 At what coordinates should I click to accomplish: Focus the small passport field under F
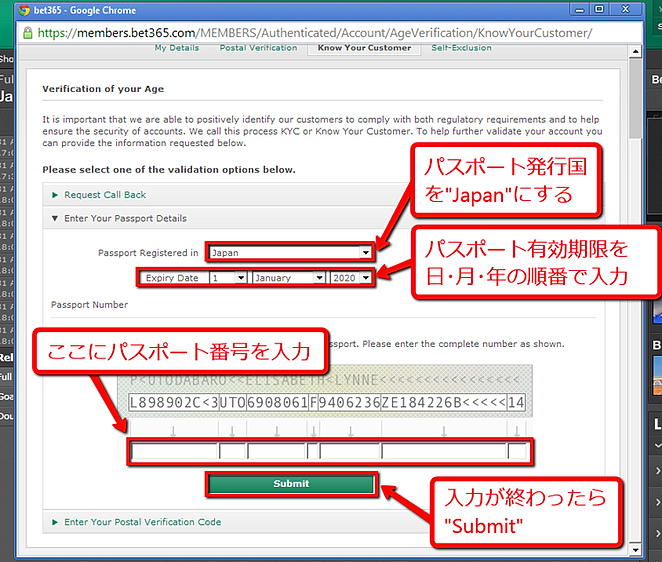[x=312, y=451]
